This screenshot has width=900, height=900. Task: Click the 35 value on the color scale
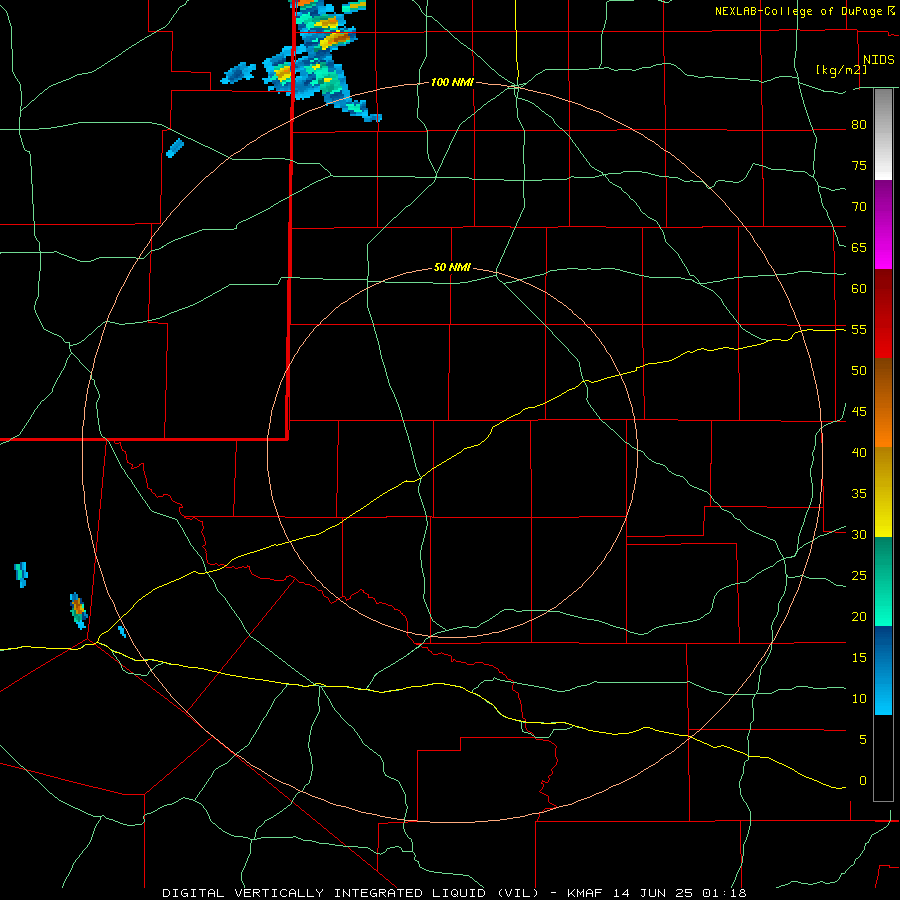[859, 494]
